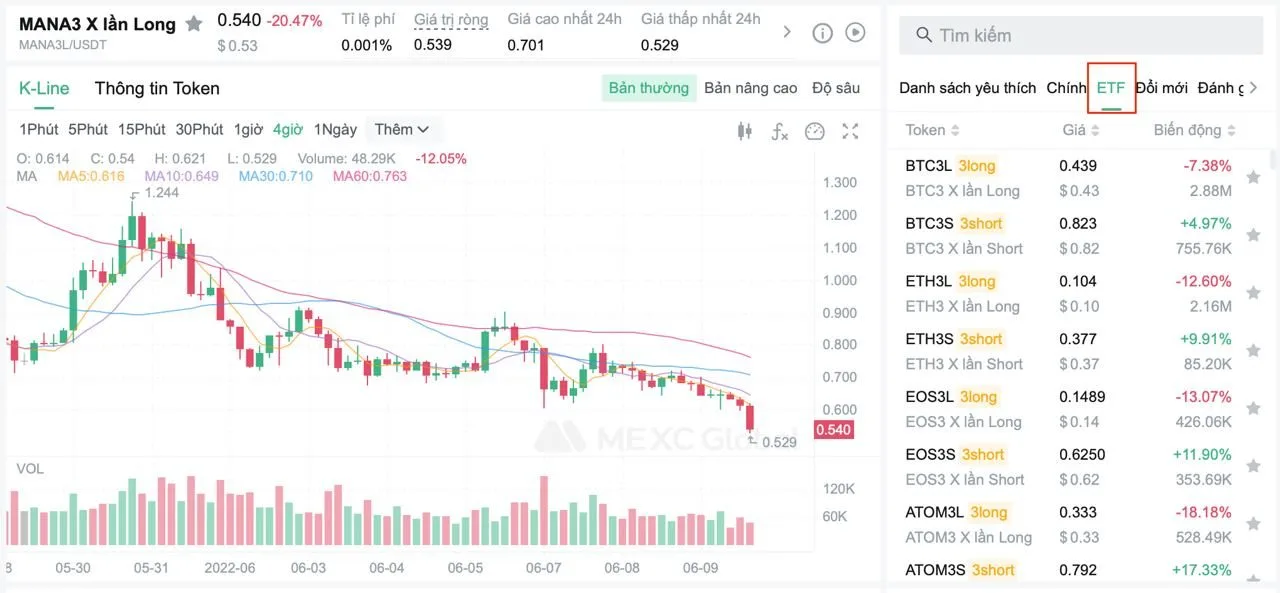Switch the chart to Bản nâng cao
The height and width of the screenshot is (593, 1280).
750,88
